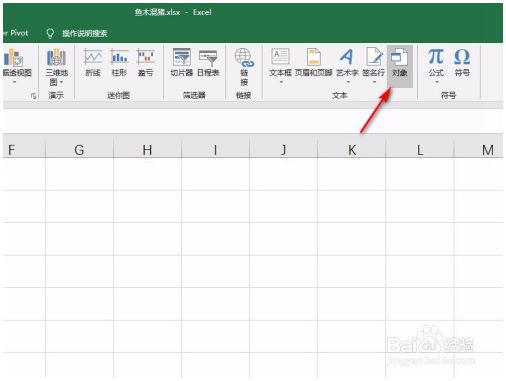Select column I header
Image resolution: width=506 pixels, height=381 pixels.
click(215, 149)
